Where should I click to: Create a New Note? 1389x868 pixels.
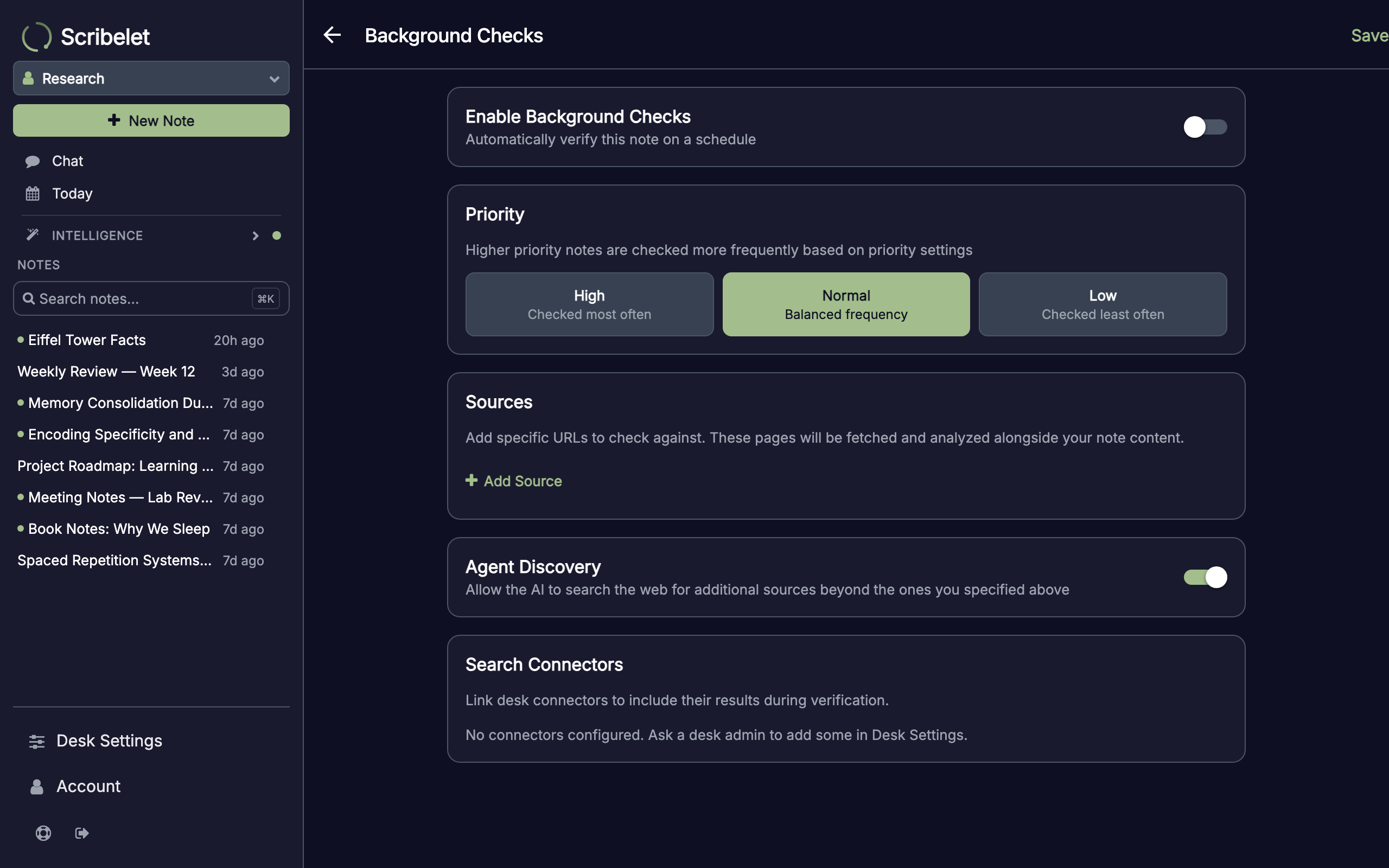(x=151, y=120)
